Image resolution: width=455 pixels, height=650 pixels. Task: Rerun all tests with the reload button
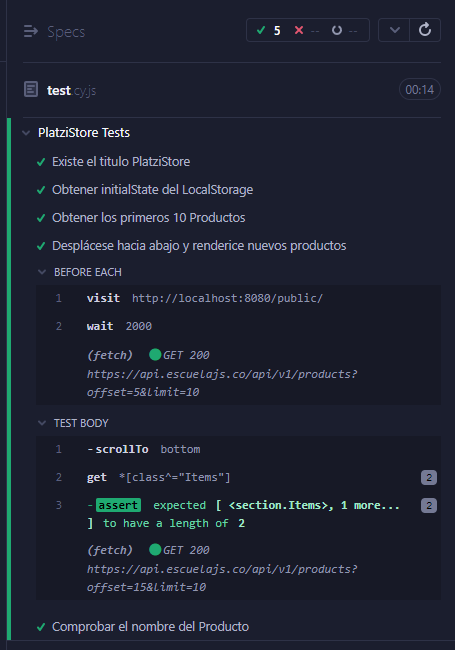(425, 30)
